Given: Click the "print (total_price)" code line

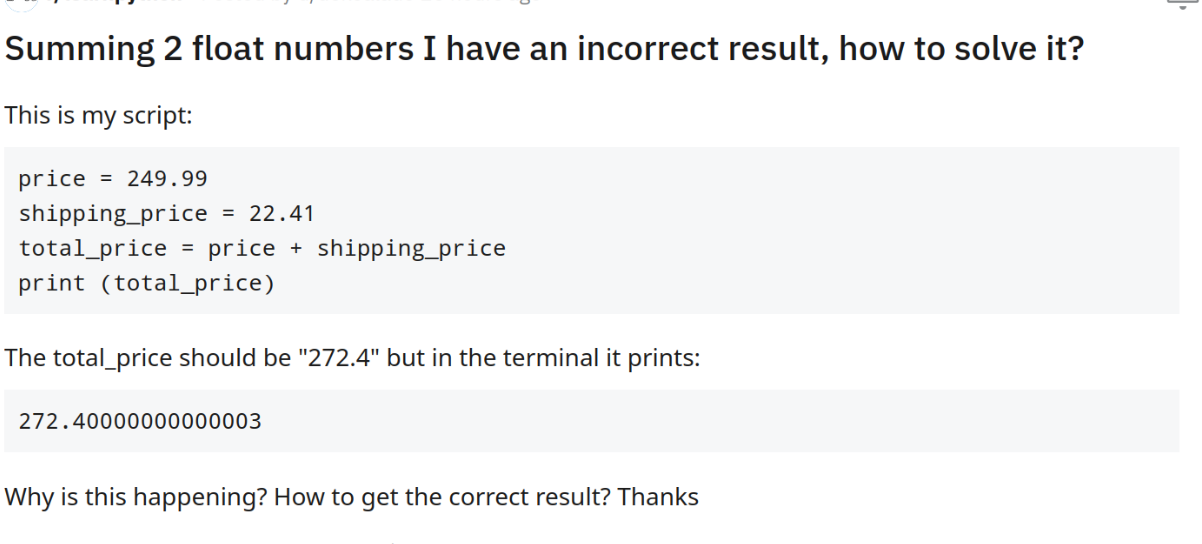Looking at the screenshot, I should coord(146,283).
